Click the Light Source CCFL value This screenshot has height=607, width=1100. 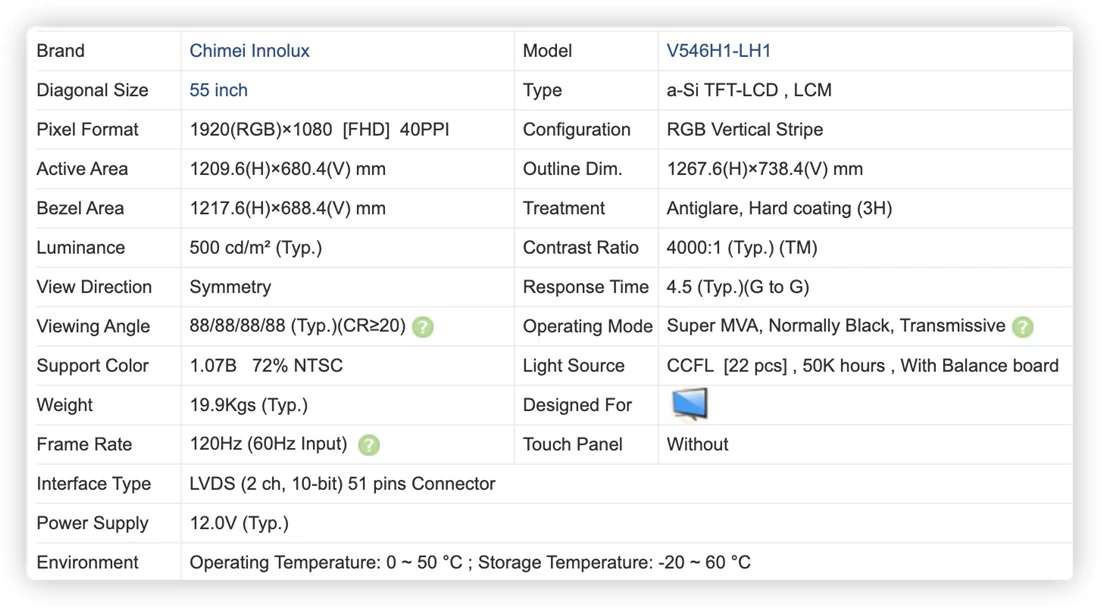click(x=862, y=366)
